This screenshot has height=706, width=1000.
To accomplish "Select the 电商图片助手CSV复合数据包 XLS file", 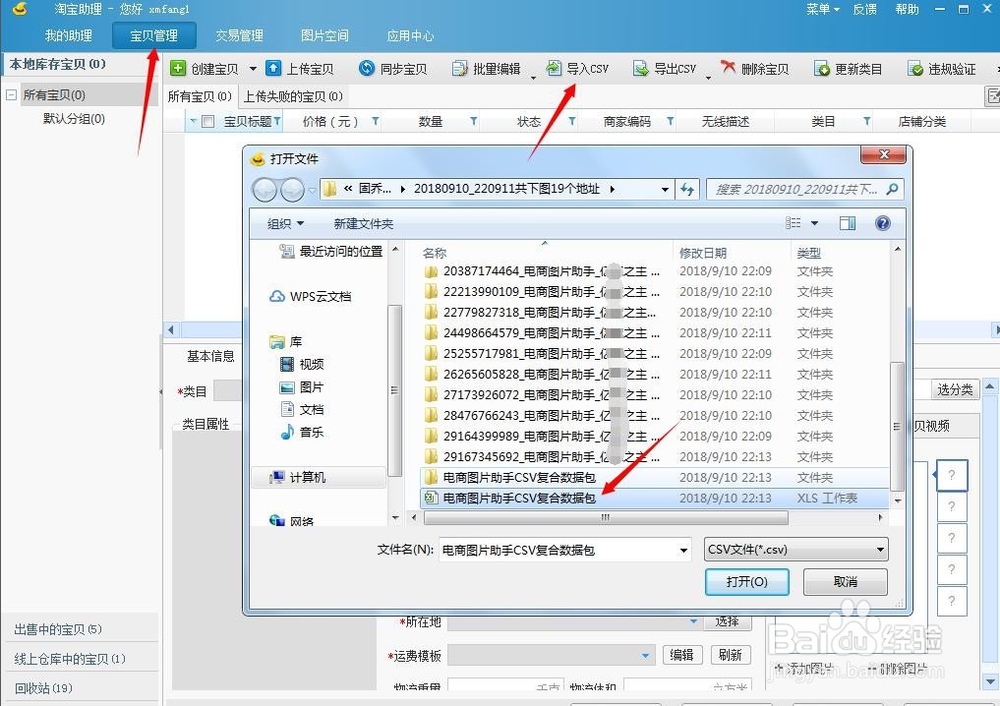I will (654, 498).
